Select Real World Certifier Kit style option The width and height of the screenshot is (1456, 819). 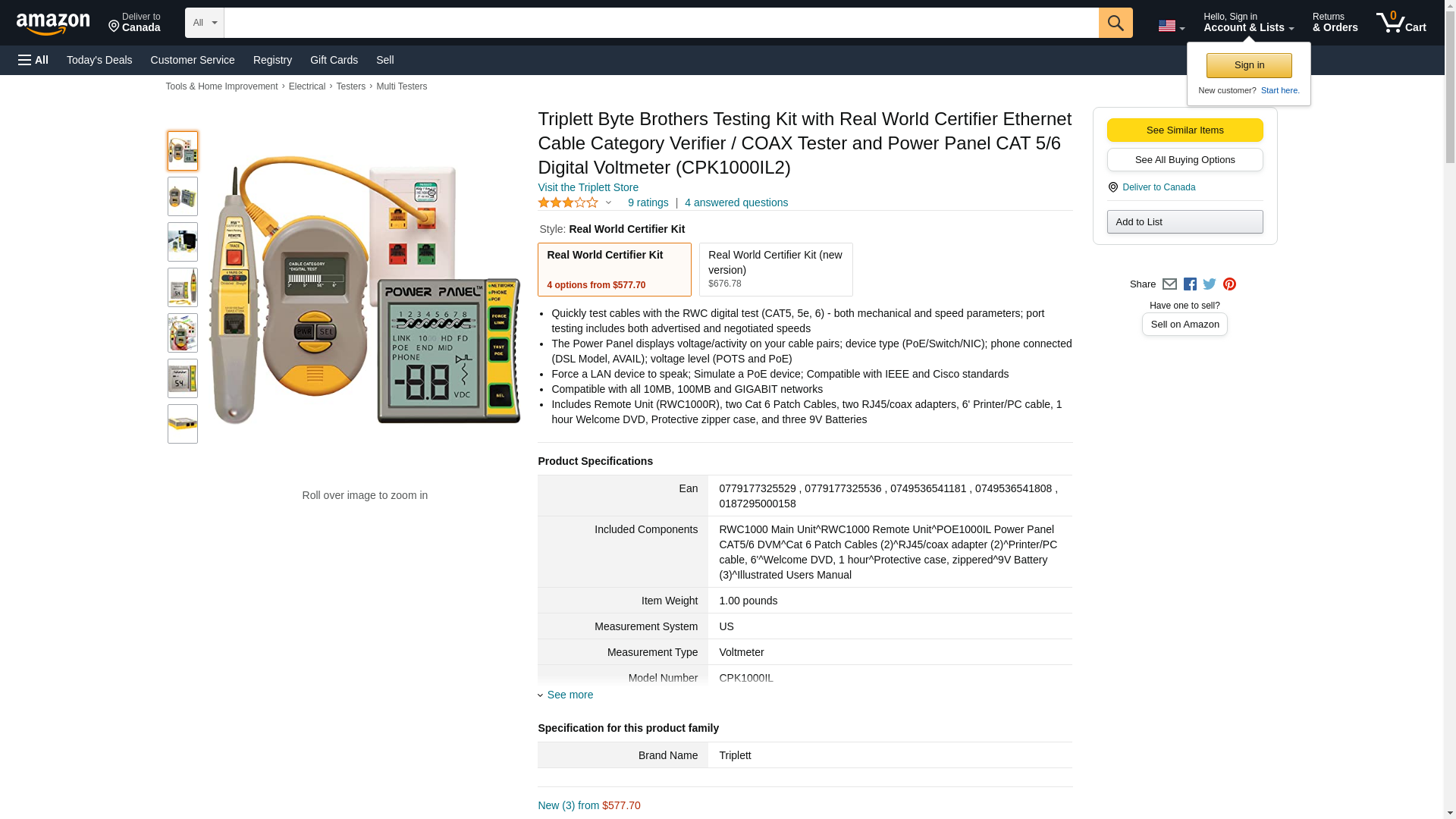(x=614, y=269)
